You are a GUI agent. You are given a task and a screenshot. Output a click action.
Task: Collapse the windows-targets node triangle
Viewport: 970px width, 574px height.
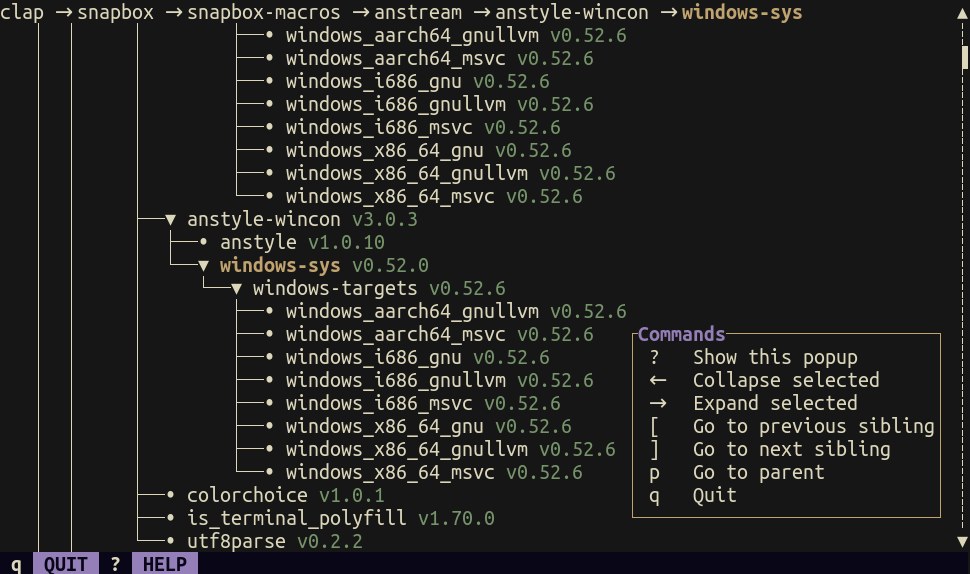pyautogui.click(x=237, y=289)
